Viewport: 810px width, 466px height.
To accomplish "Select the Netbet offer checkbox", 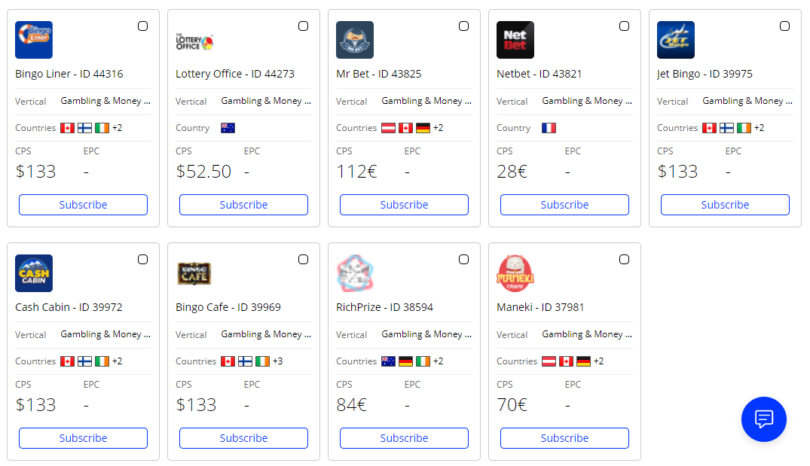I will click(624, 26).
